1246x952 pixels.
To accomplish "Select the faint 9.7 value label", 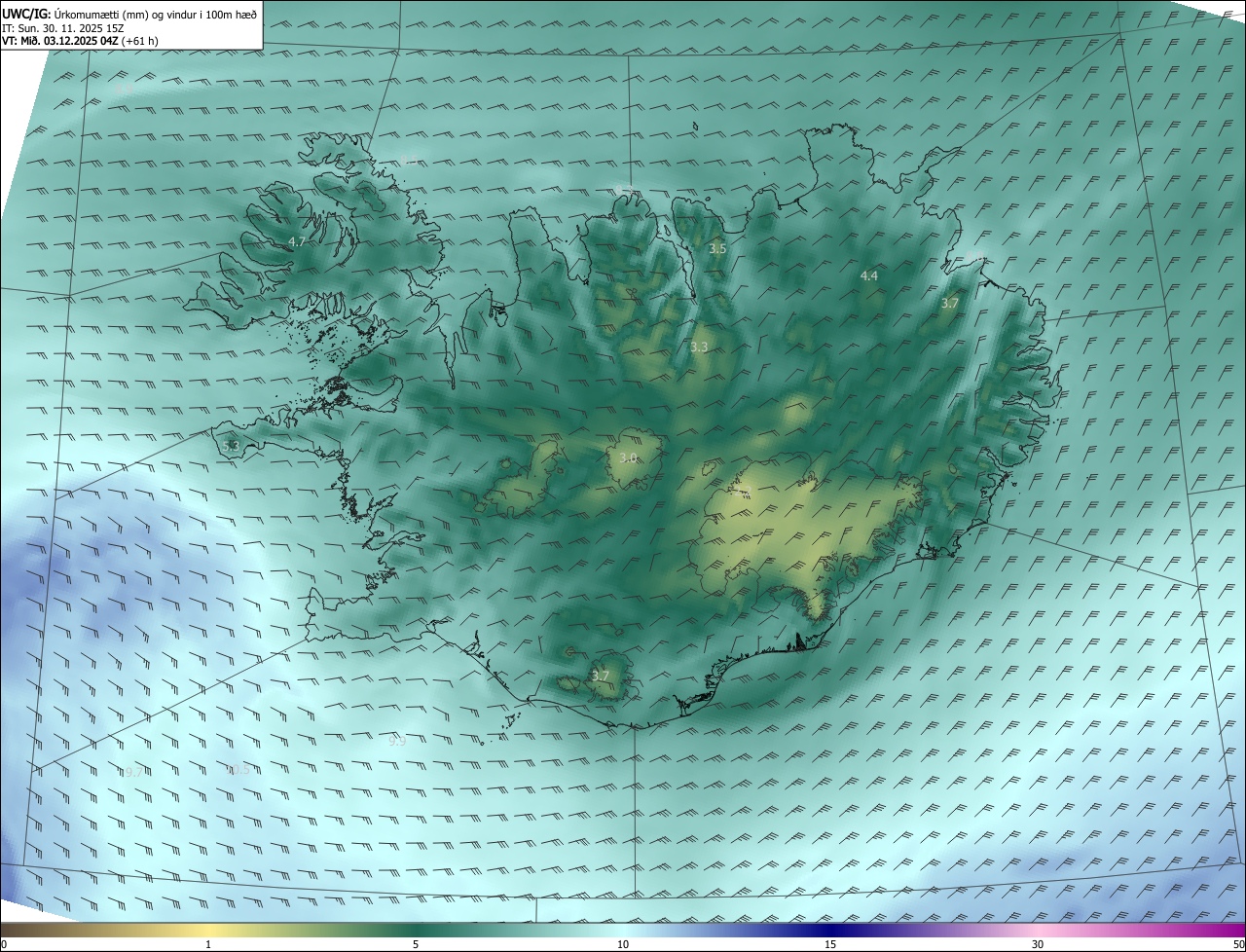I will pyautogui.click(x=133, y=772).
